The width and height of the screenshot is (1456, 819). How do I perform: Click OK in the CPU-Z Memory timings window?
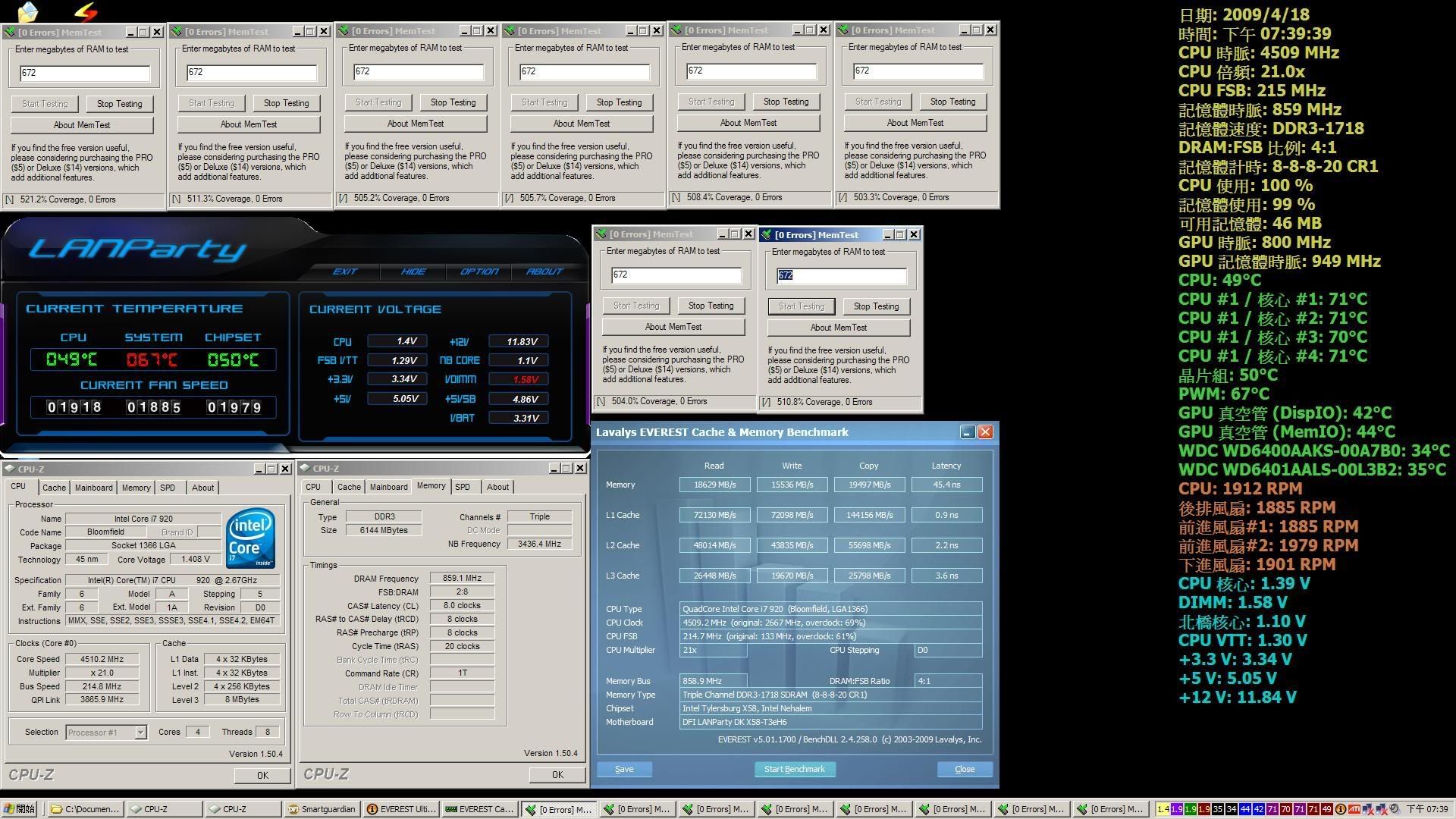pyautogui.click(x=557, y=774)
